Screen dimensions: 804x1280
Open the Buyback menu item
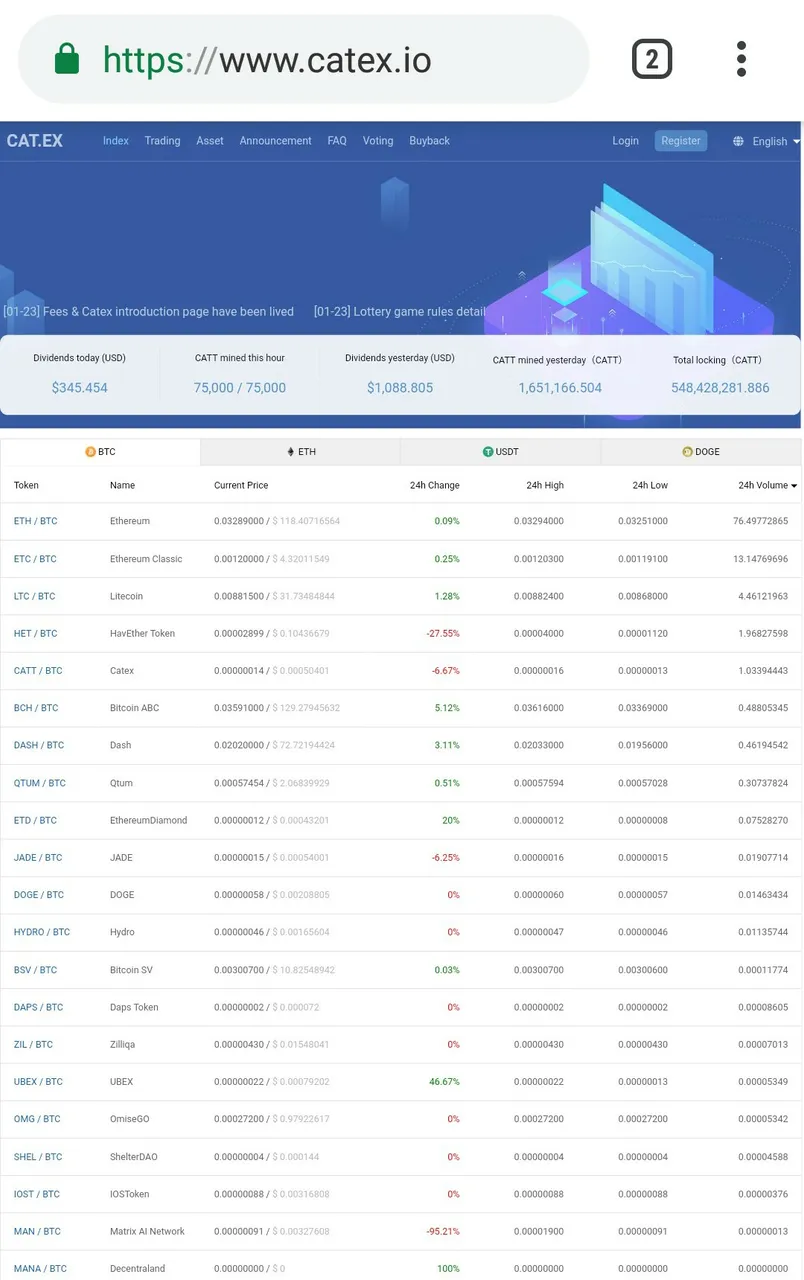pos(429,141)
